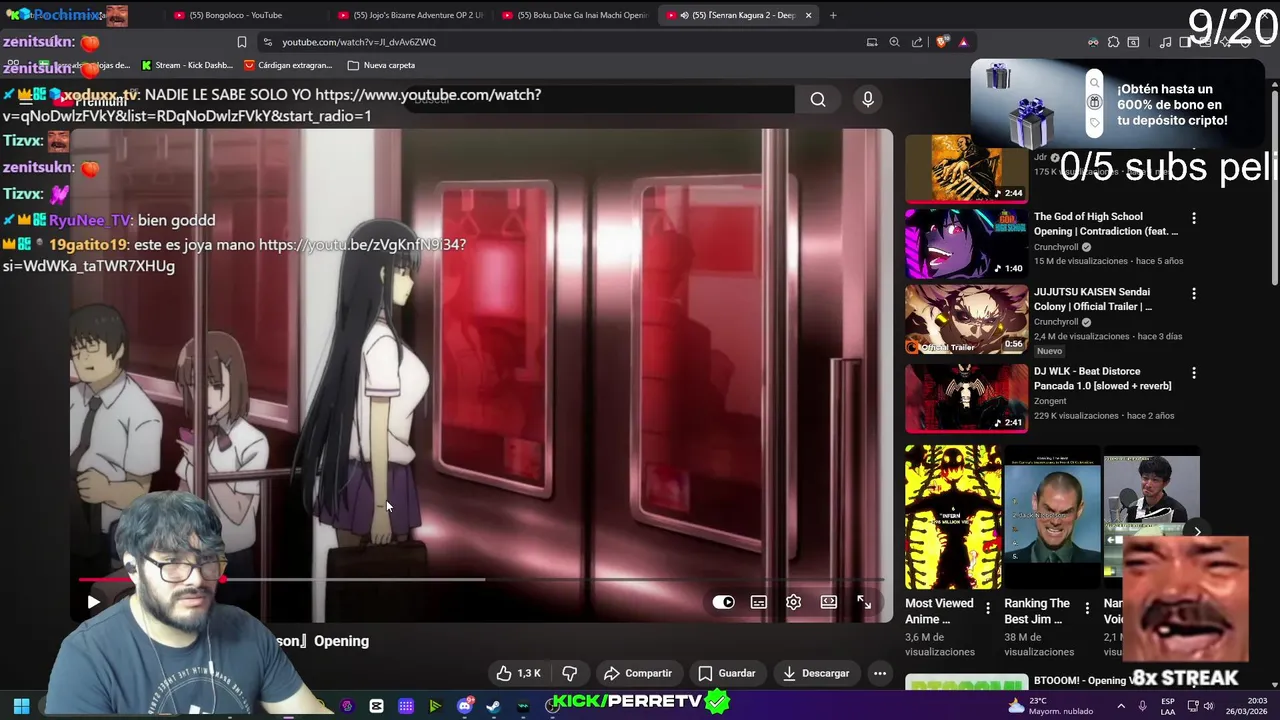
Task: Open Cárdigan extragrande bookmark
Action: click(x=288, y=65)
